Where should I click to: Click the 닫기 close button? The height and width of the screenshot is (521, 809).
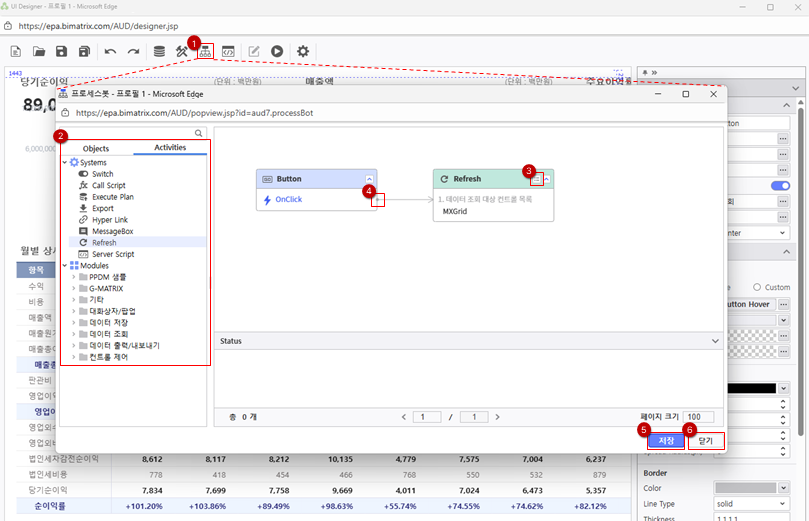pyautogui.click(x=705, y=440)
